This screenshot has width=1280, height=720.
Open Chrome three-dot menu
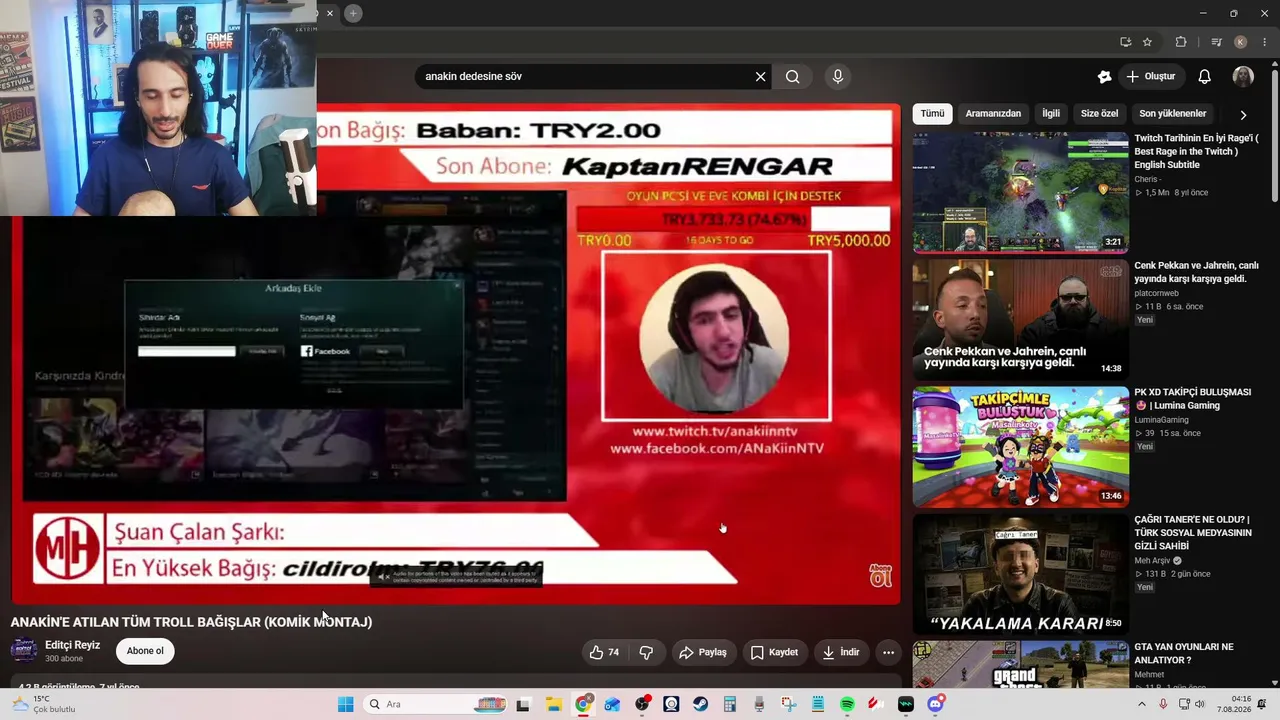click(x=1264, y=42)
